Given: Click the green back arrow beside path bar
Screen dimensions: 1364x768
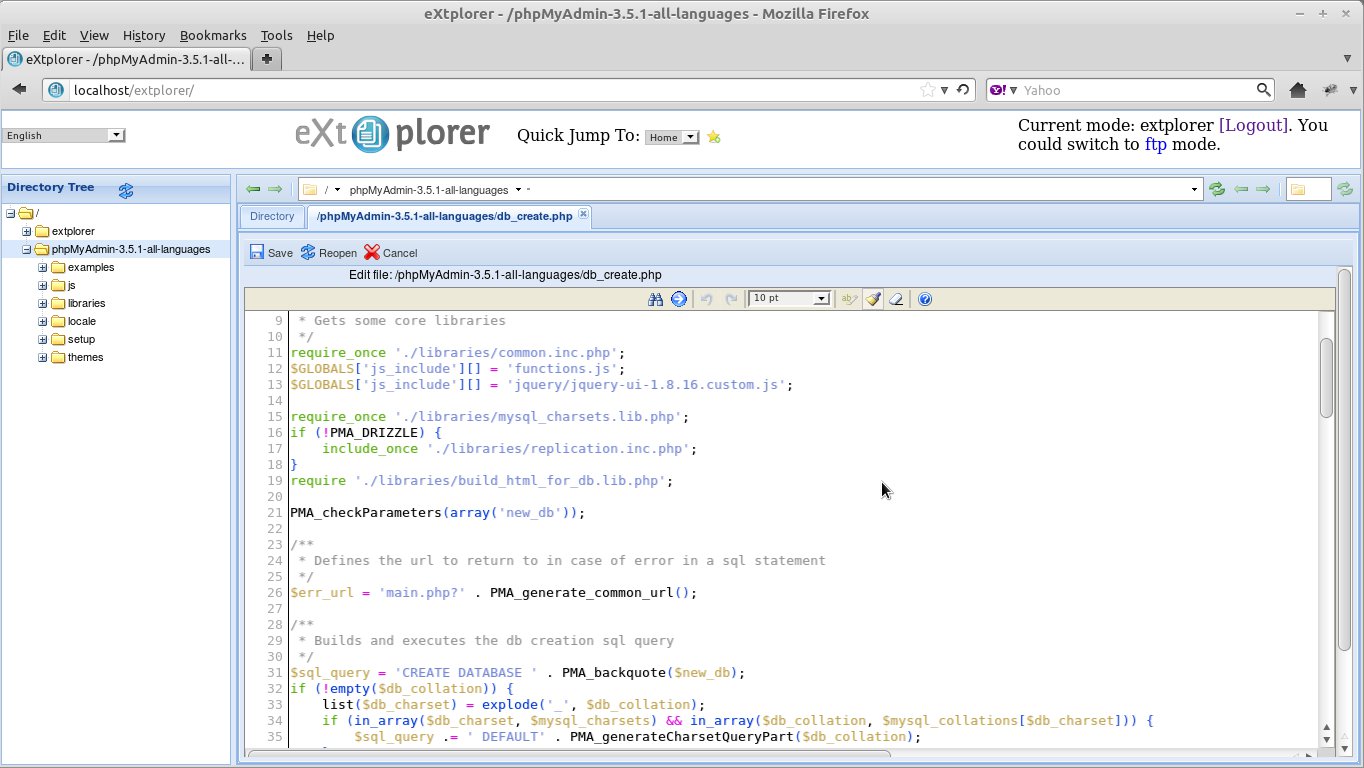Looking at the screenshot, I should point(253,189).
